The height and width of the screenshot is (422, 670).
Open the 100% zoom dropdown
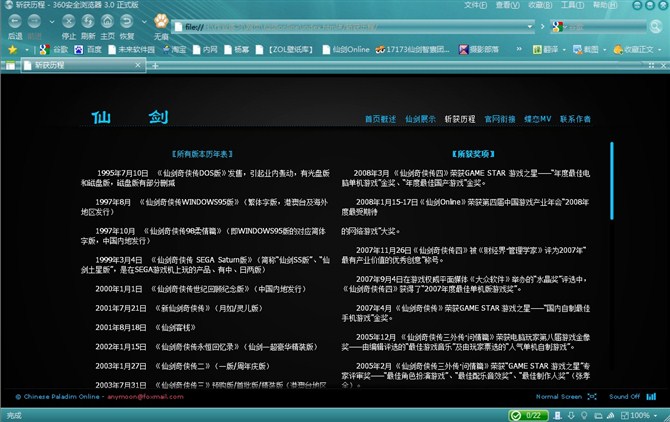click(656, 415)
